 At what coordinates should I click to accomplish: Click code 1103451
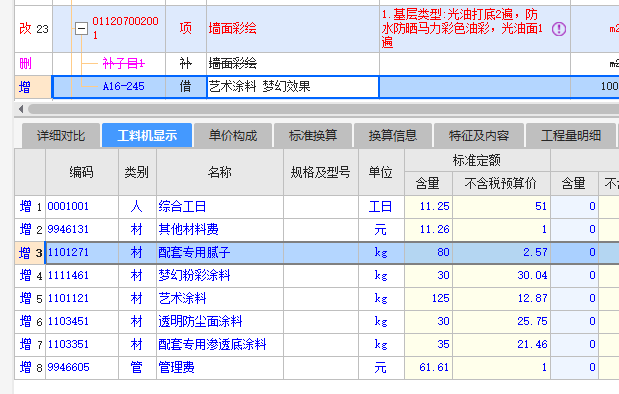(68, 321)
